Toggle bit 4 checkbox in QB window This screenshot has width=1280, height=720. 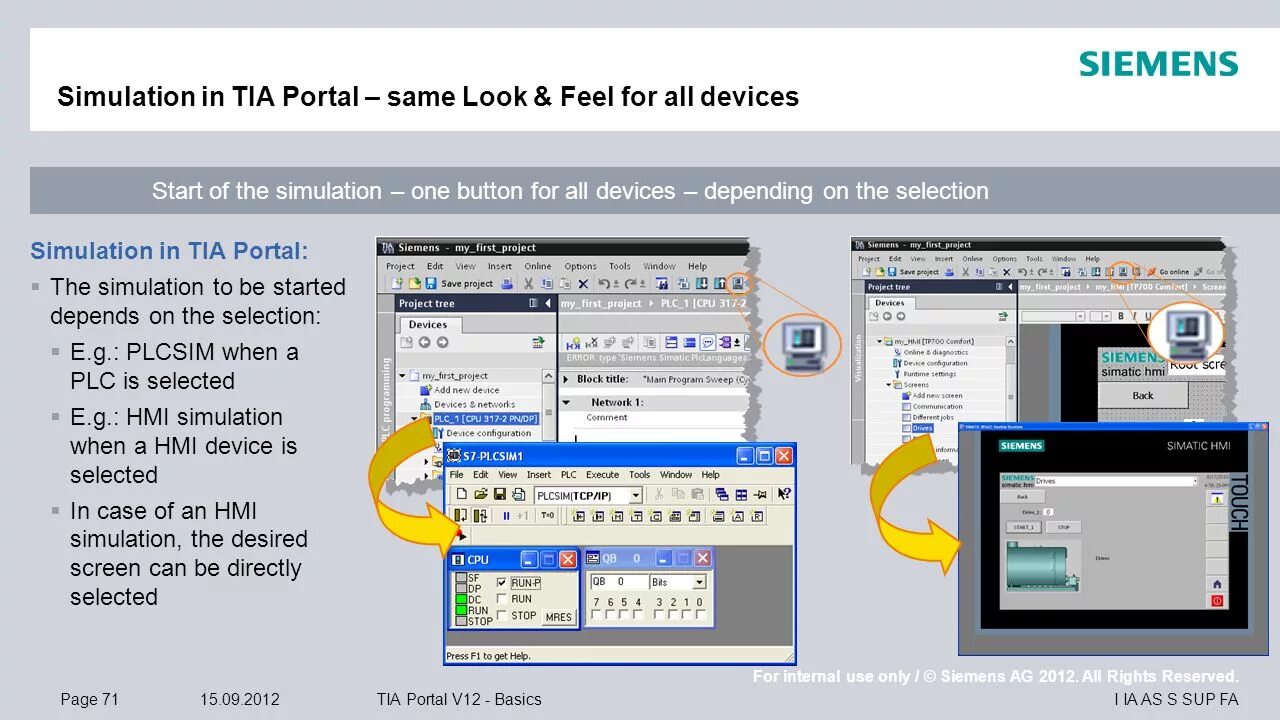pos(638,614)
